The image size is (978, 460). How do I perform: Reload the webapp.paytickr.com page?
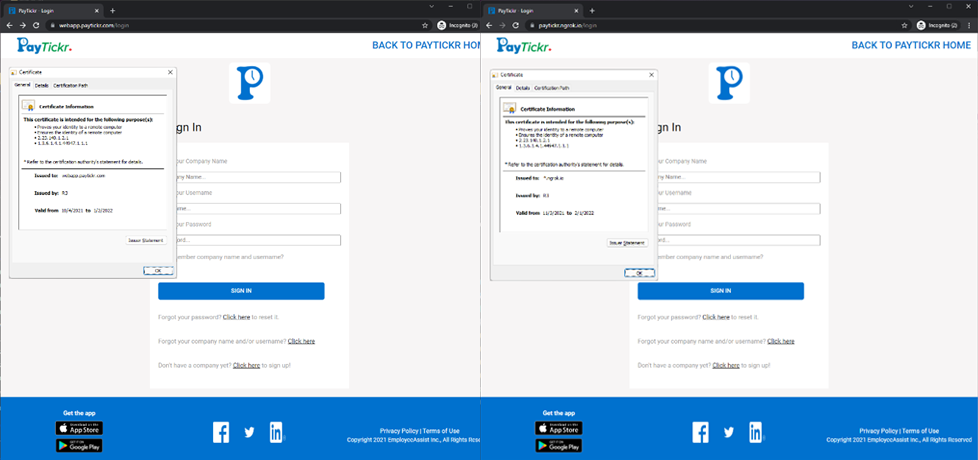(x=37, y=25)
